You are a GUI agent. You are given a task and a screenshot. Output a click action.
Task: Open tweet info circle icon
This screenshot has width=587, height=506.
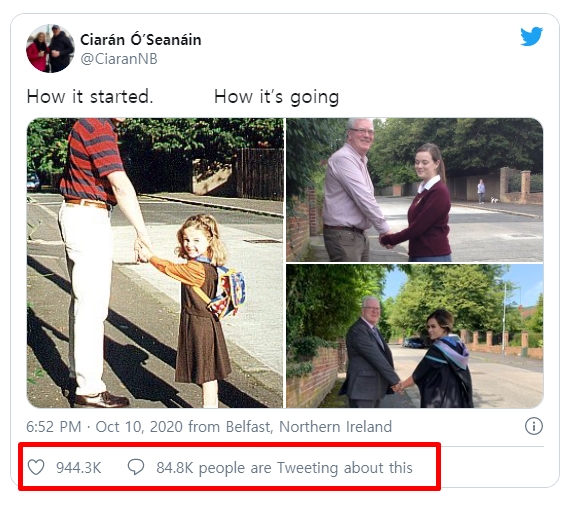(x=533, y=426)
